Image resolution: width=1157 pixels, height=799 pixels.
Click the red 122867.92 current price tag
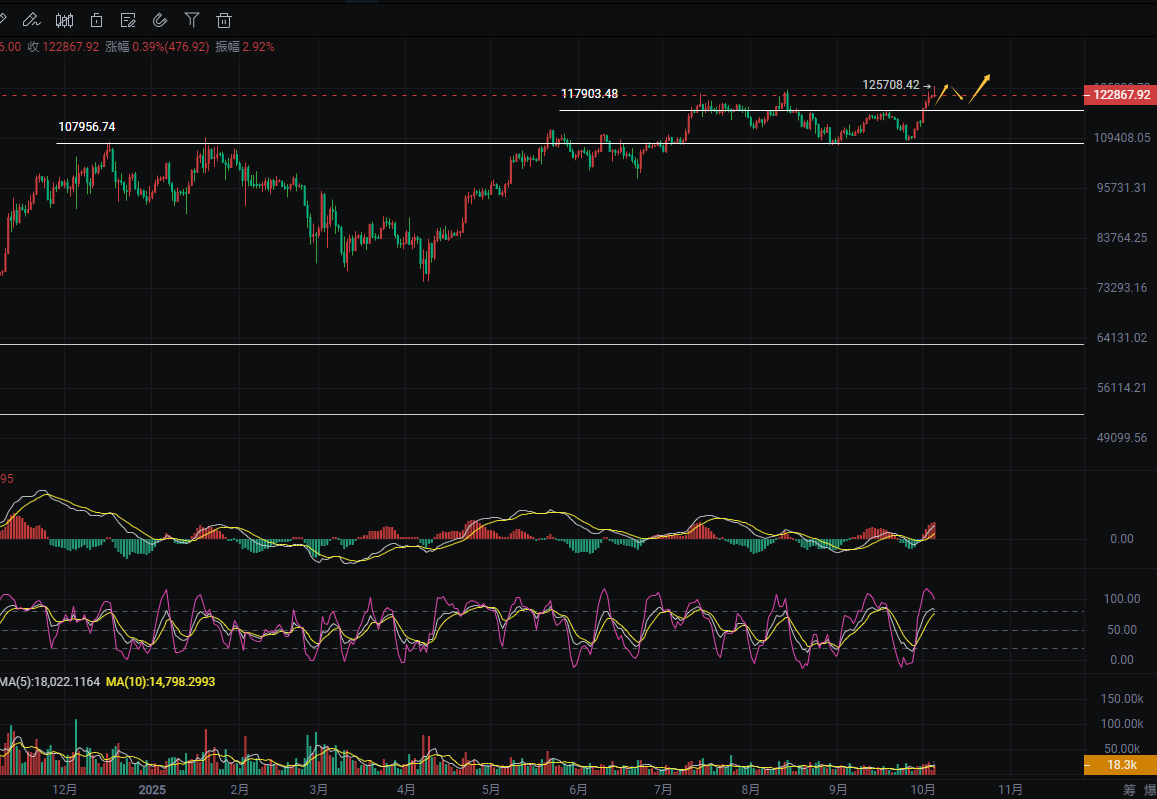[x=1120, y=94]
